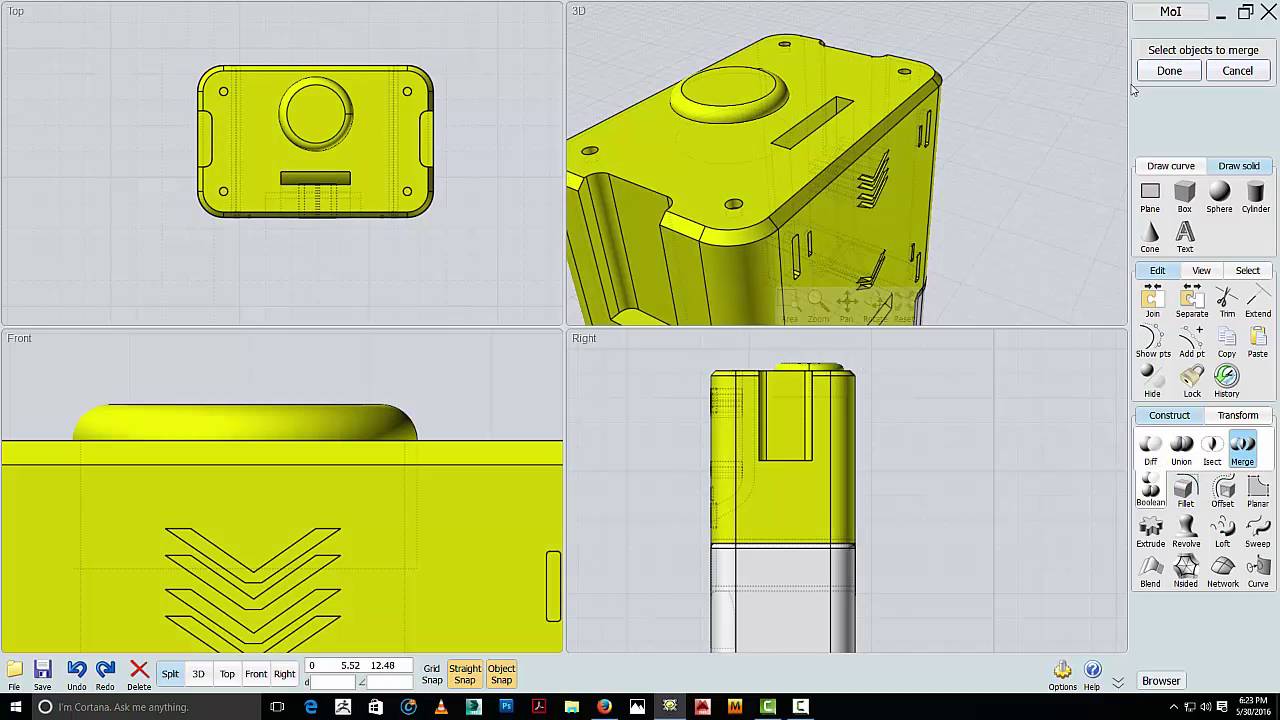
Task: Click the Add pt tool
Action: (1192, 341)
